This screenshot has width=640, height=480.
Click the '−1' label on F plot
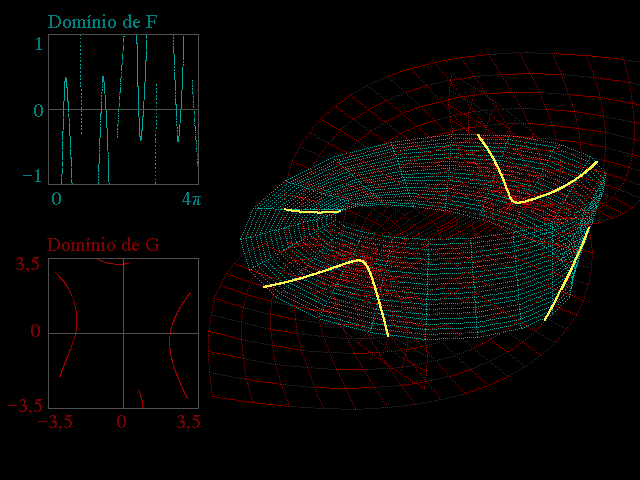tap(32, 176)
